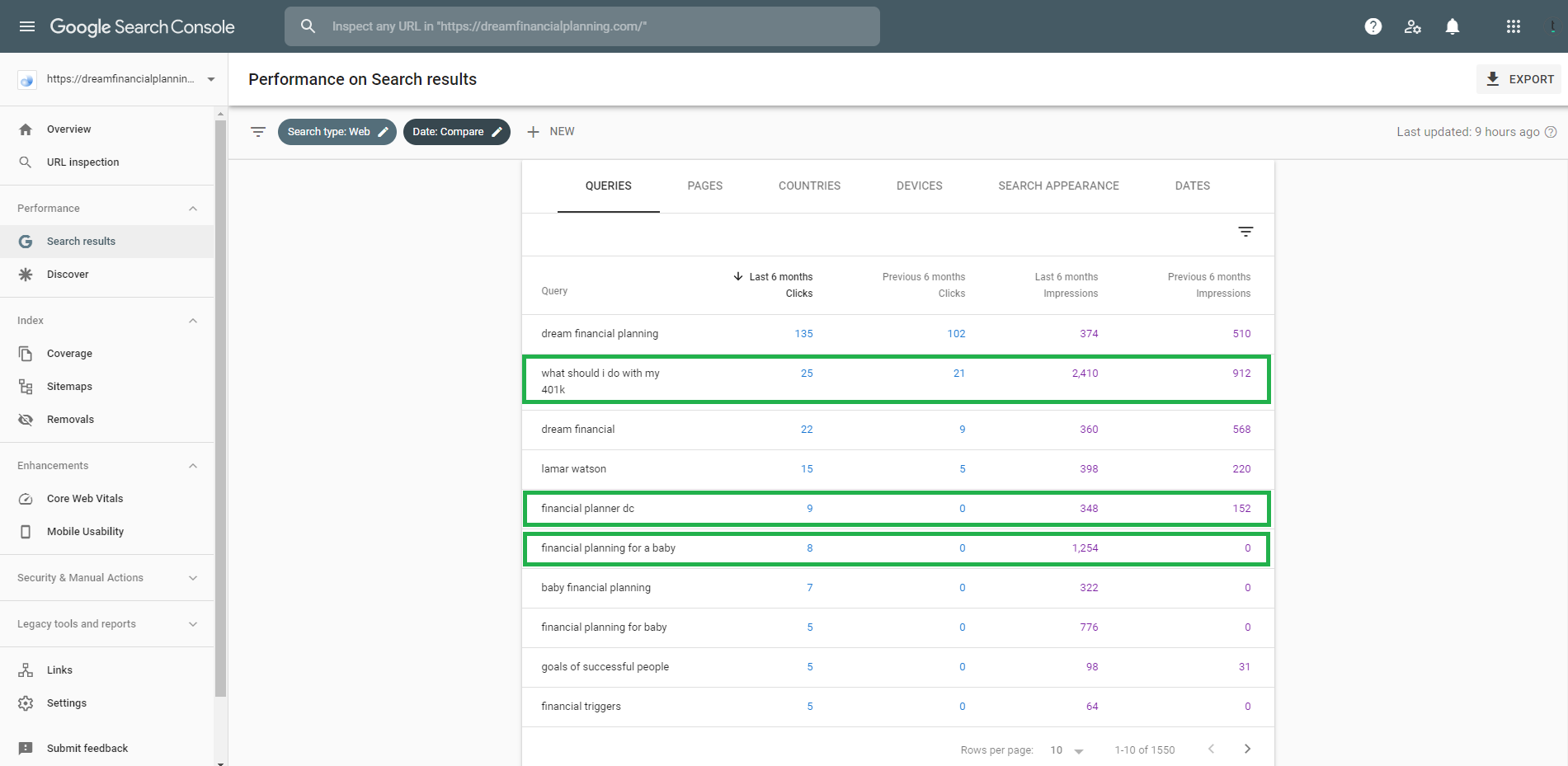Click the Help question mark icon

pyautogui.click(x=1373, y=26)
